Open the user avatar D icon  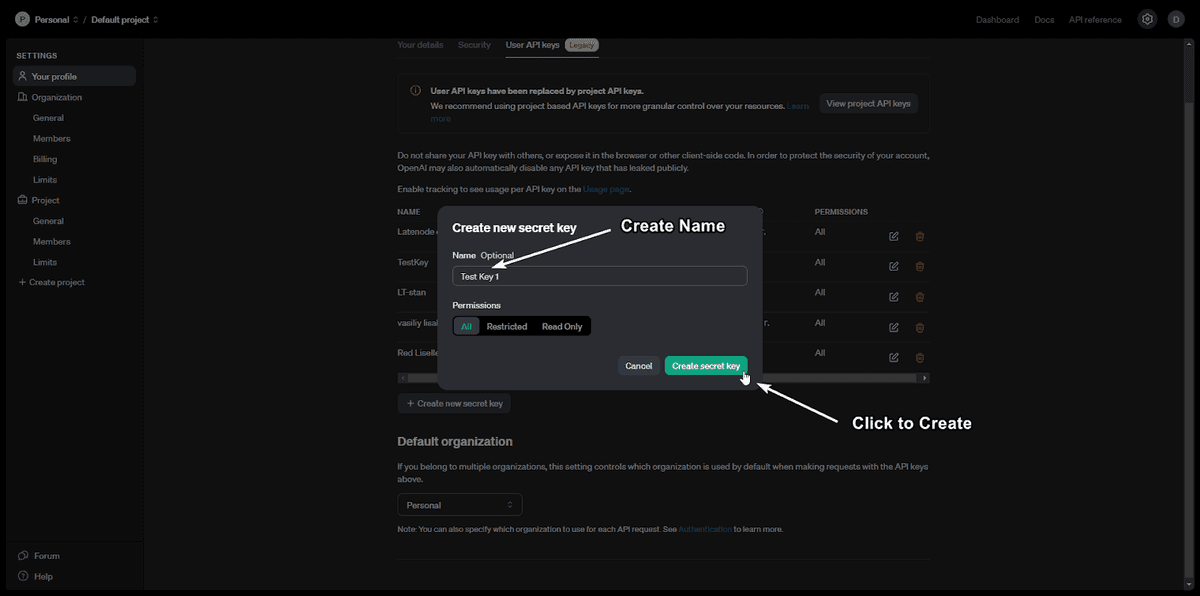tap(1175, 19)
